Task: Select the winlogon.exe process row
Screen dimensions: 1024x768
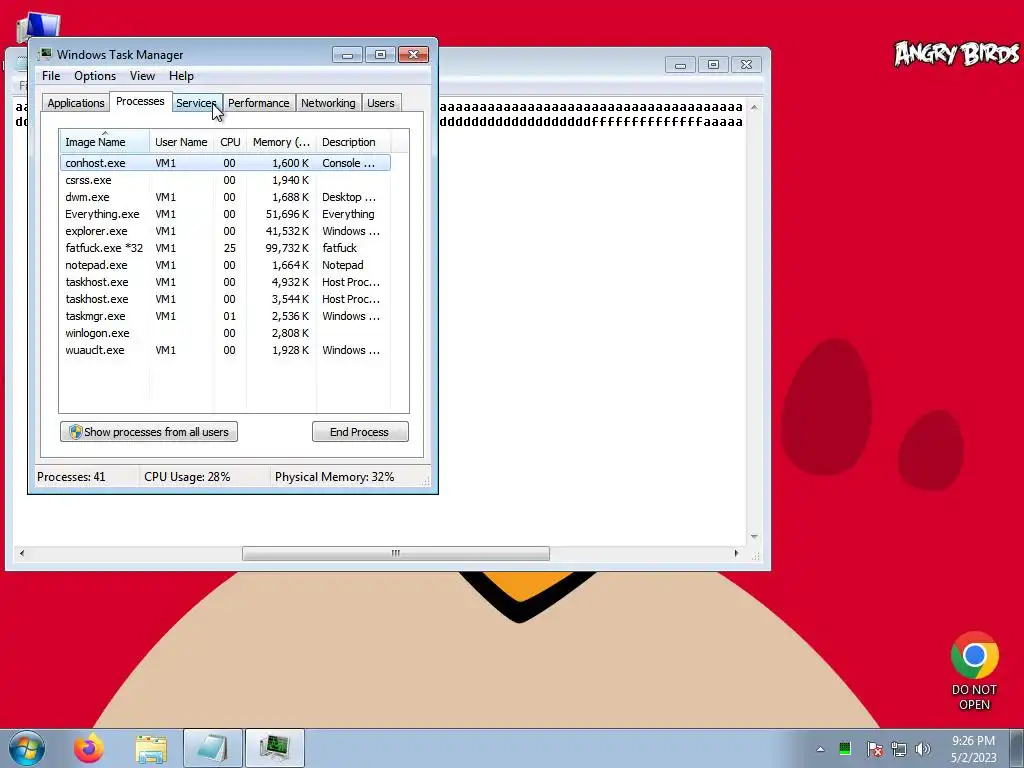Action: 225,333
